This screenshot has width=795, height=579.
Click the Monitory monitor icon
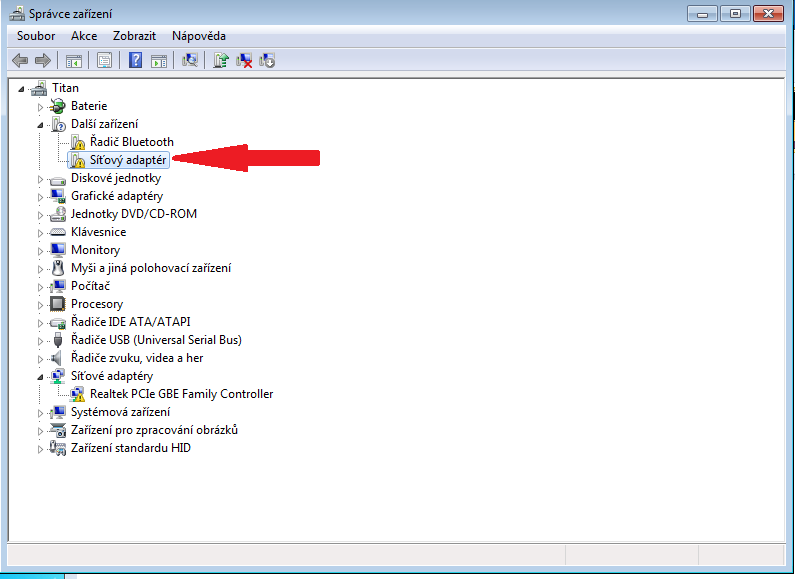(x=58, y=250)
